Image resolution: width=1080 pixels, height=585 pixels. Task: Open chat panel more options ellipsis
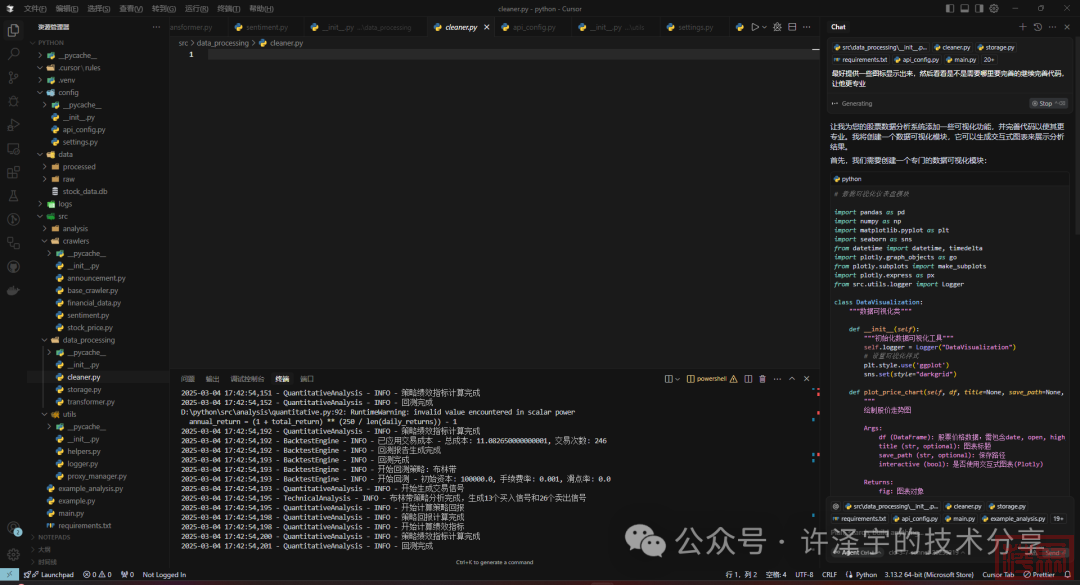coord(1052,27)
